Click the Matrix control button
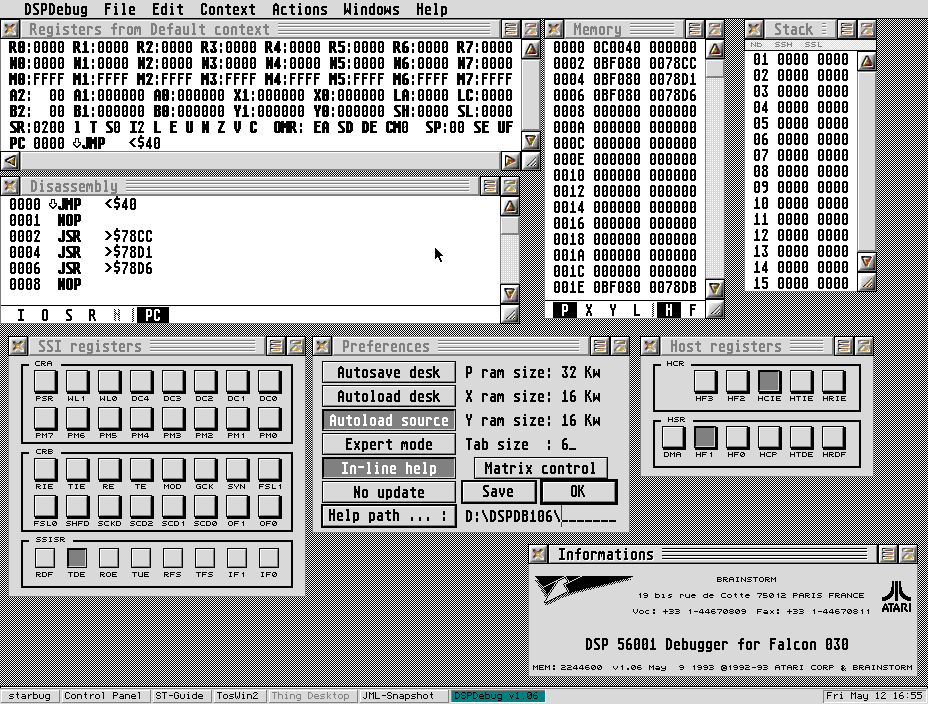This screenshot has height=704, width=928. tap(540, 468)
